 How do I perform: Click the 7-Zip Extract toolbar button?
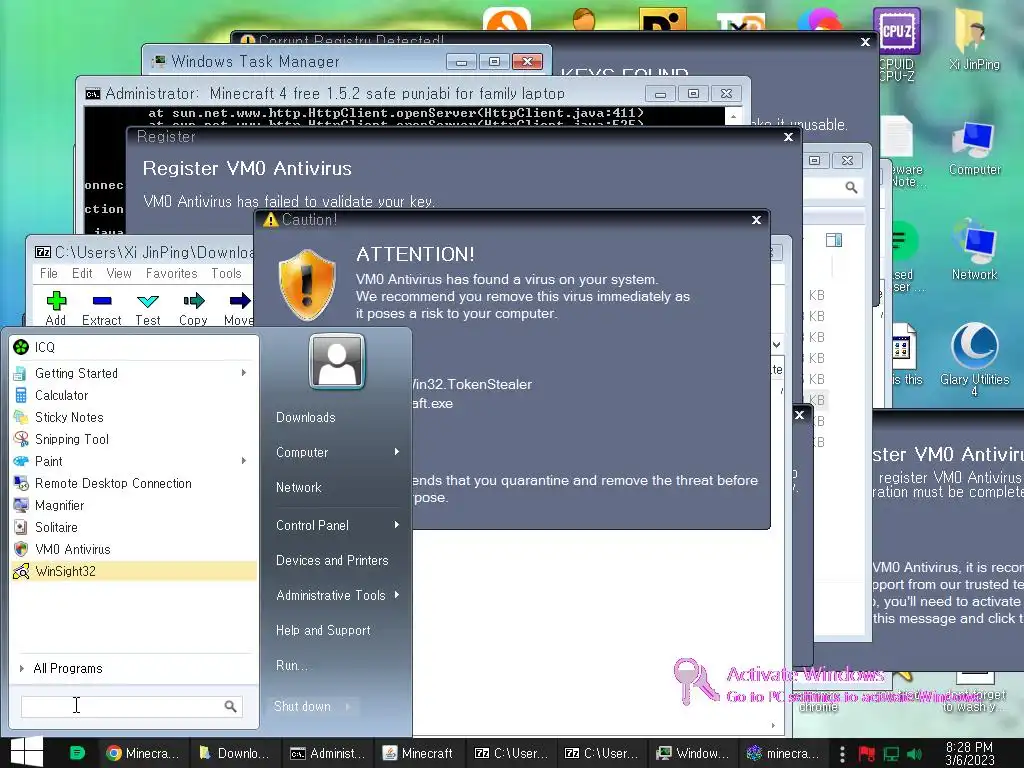pyautogui.click(x=102, y=308)
